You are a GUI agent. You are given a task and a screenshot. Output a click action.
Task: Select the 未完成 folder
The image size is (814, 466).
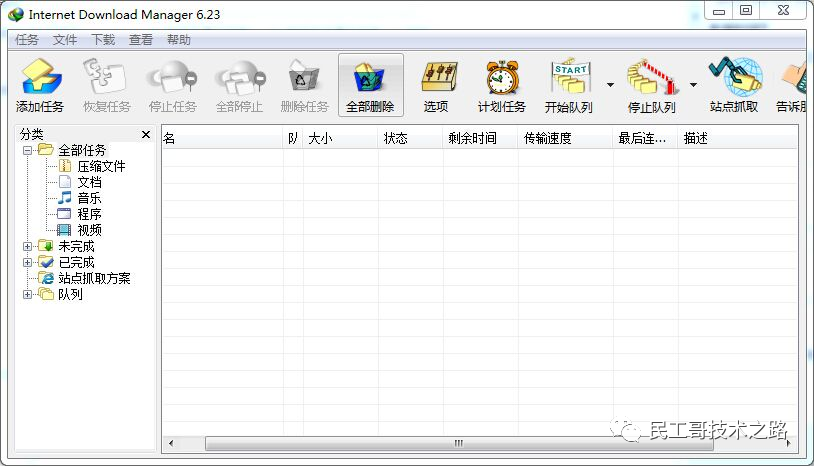67,246
